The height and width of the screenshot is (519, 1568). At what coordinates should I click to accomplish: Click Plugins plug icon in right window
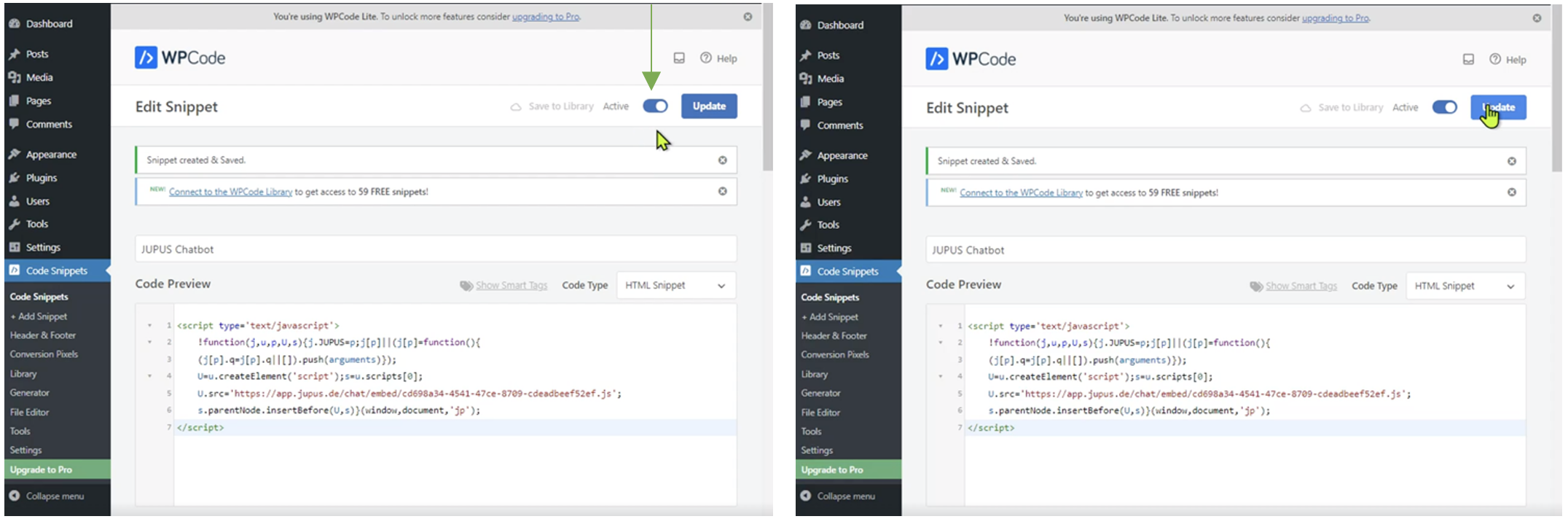805,179
